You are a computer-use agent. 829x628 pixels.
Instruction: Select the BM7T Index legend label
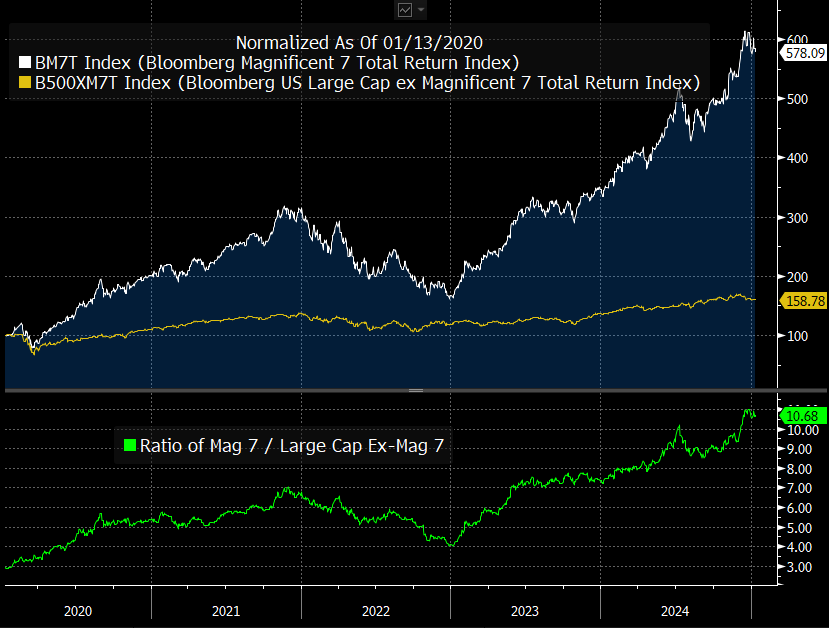[x=277, y=63]
